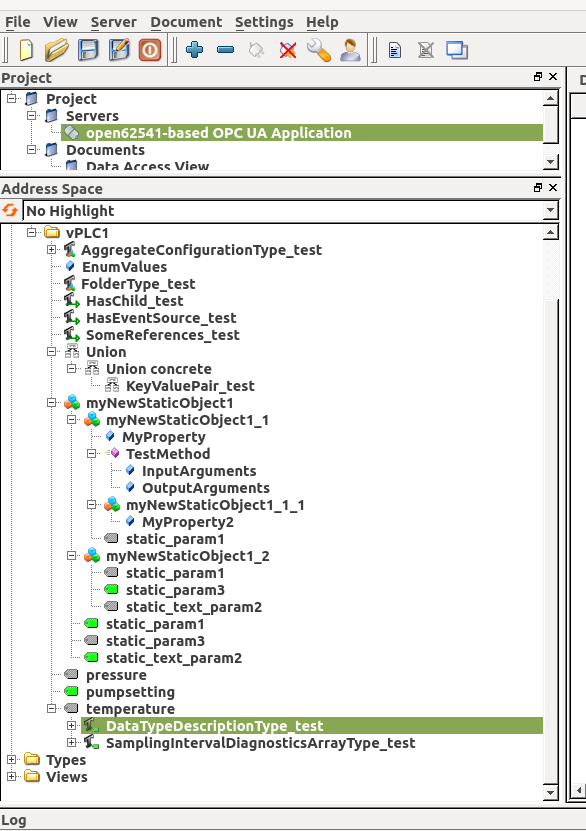Click the Save As floppy-with-pencil icon
The height and width of the screenshot is (831, 586).
(119, 50)
